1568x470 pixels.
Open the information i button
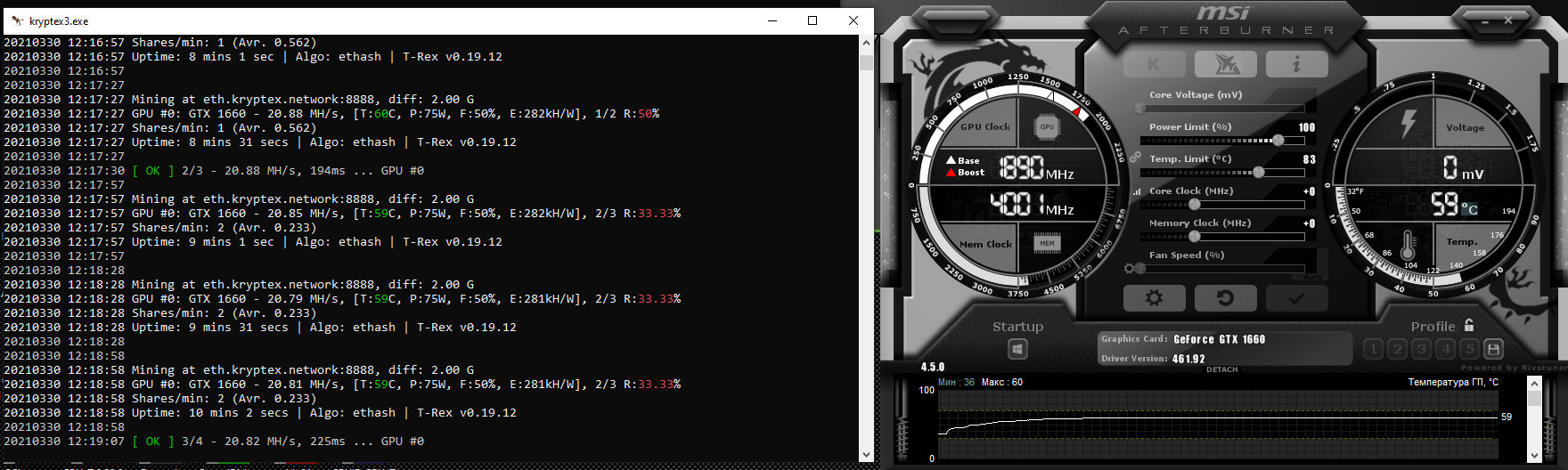pyautogui.click(x=1296, y=64)
